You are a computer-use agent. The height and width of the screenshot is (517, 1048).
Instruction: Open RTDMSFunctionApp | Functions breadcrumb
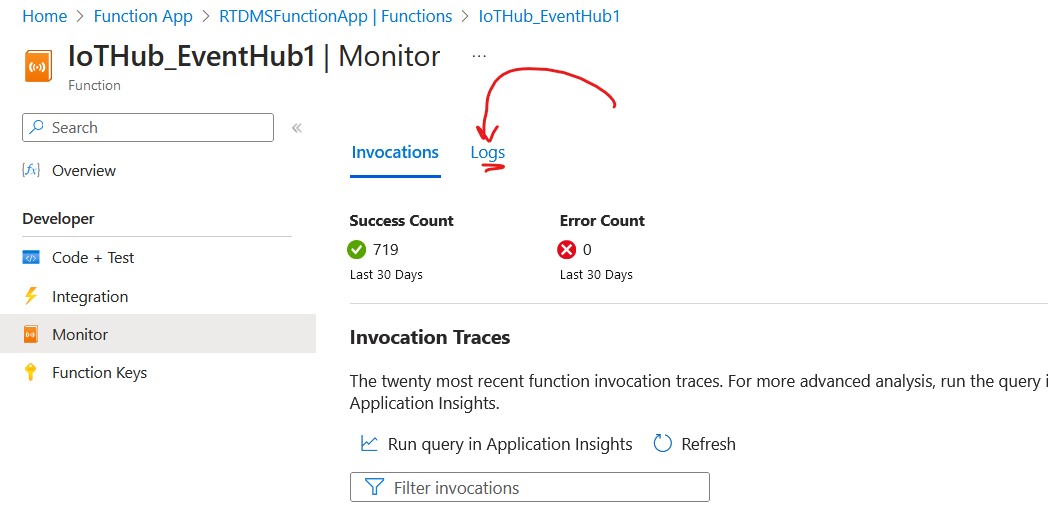[336, 16]
